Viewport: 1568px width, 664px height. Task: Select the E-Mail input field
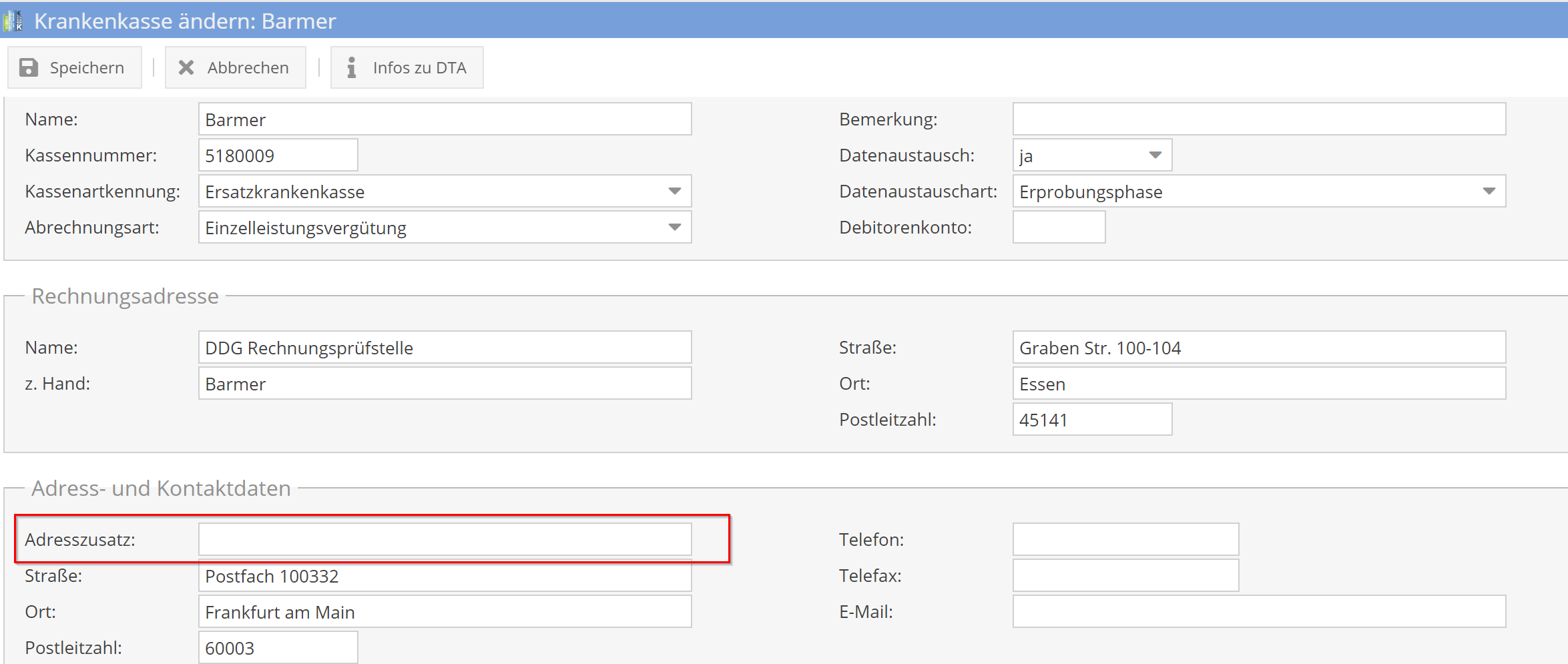pos(1259,611)
